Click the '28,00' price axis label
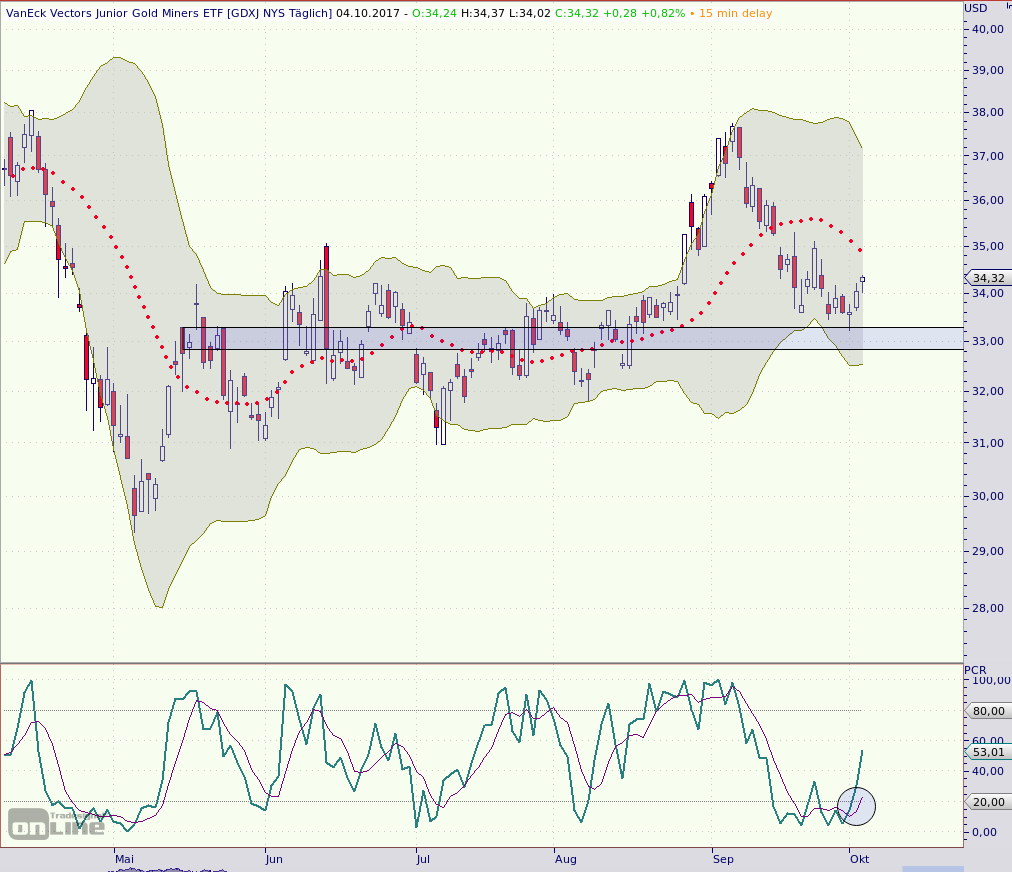1012x872 pixels. point(987,608)
